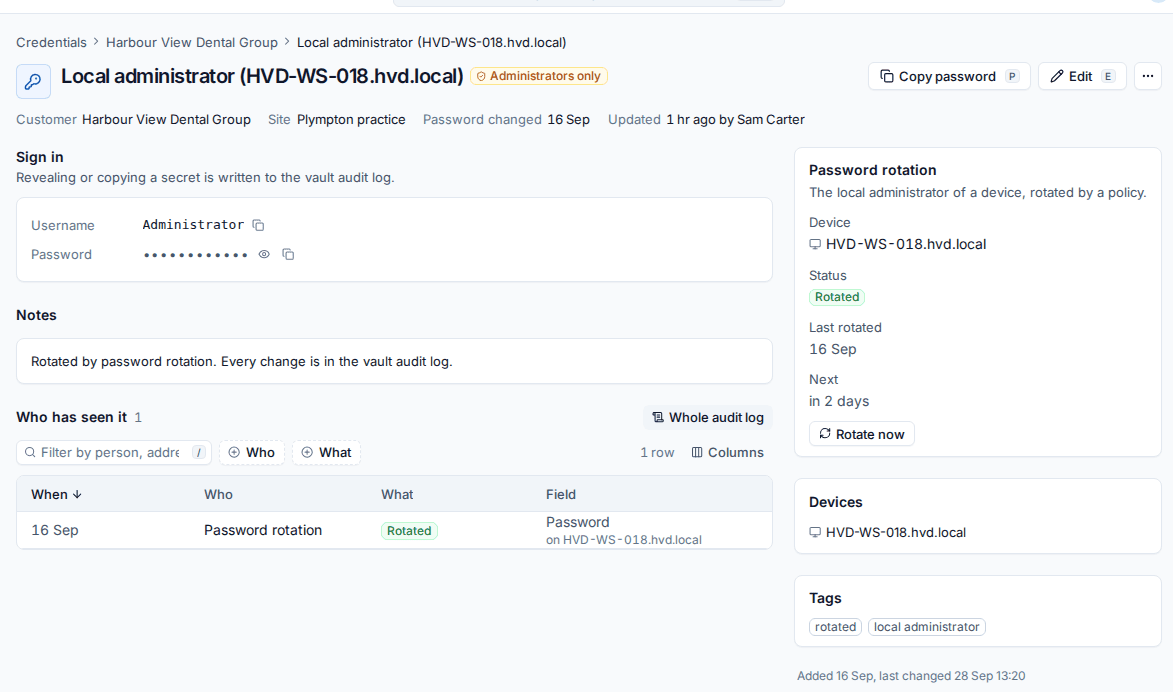This screenshot has height=692, width=1173.
Task: Reveal the hidden password with the eye icon
Action: [264, 254]
